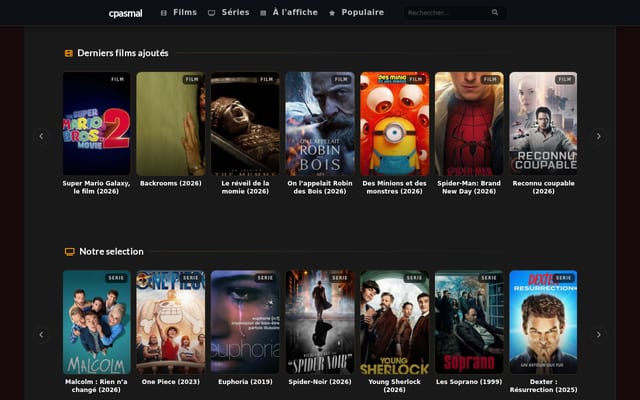Image resolution: width=640 pixels, height=400 pixels.
Task: Click title Spider-Man: Brand New Day (2026)
Action: 469,187
